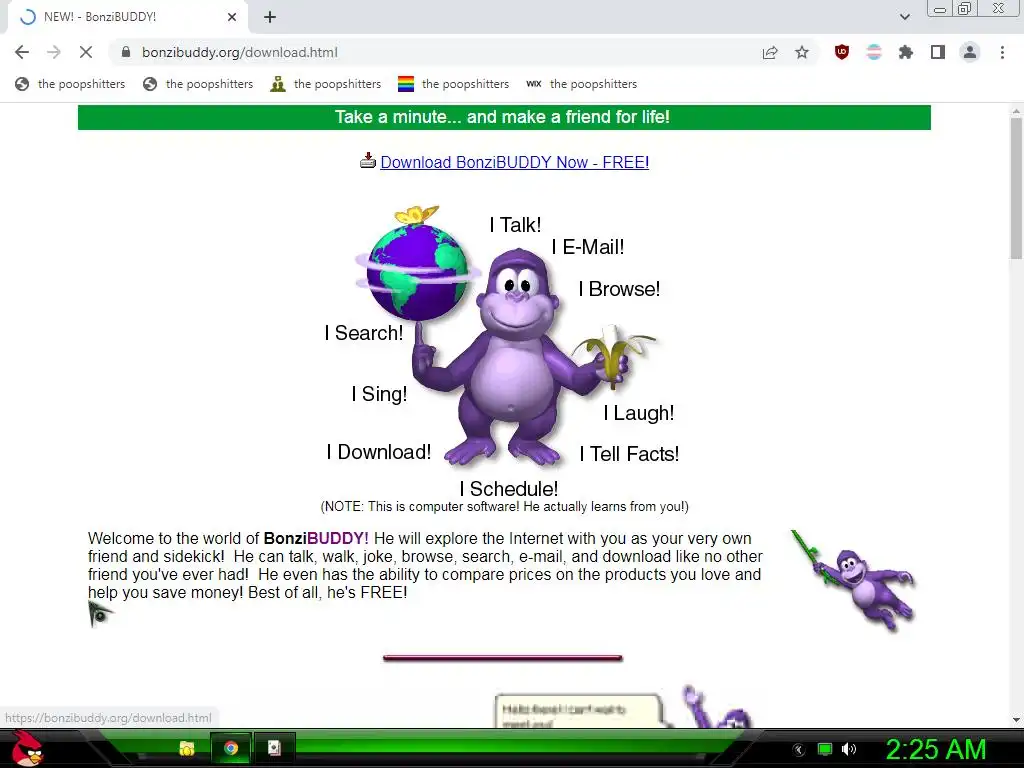Open the rainbow flag bookmark

pyautogui.click(x=454, y=84)
